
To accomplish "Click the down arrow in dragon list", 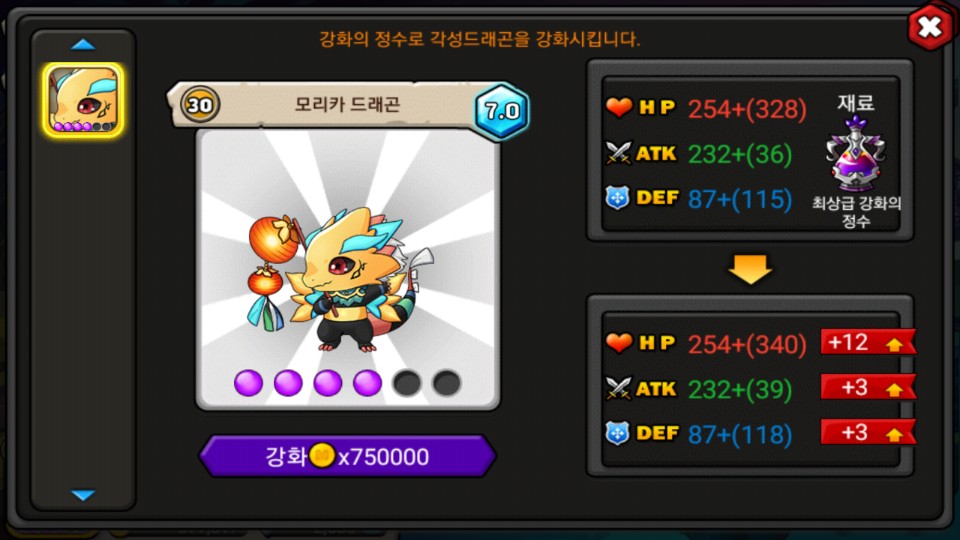I will [83, 495].
